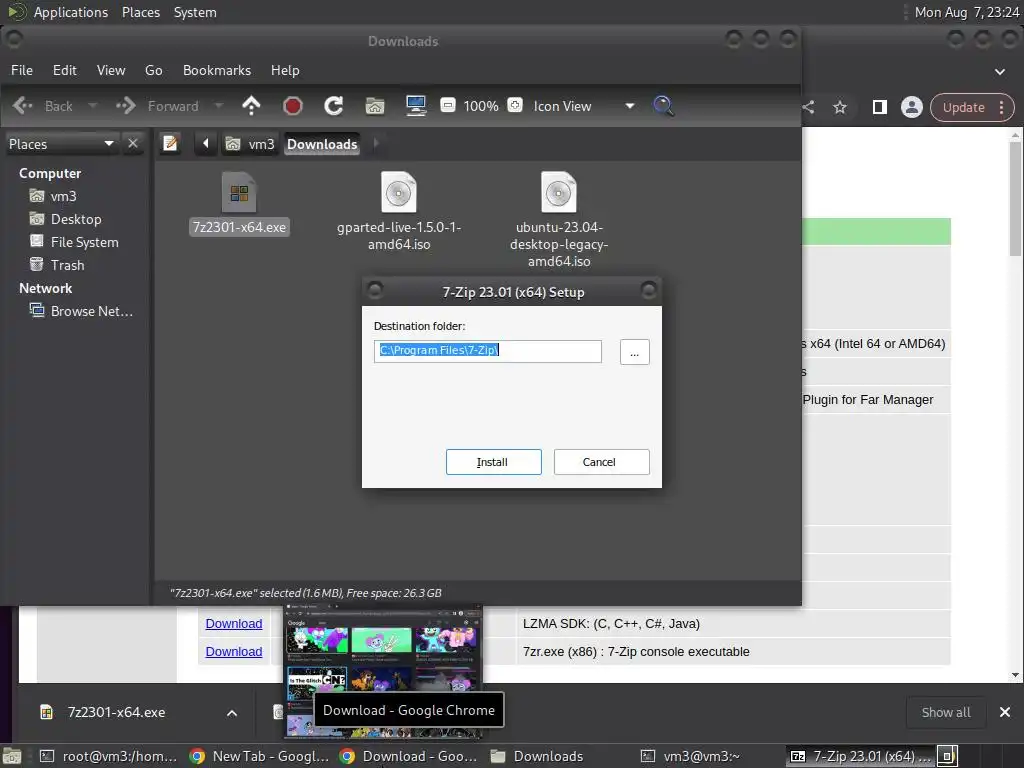
Task: Open the Edit menu
Action: point(65,70)
